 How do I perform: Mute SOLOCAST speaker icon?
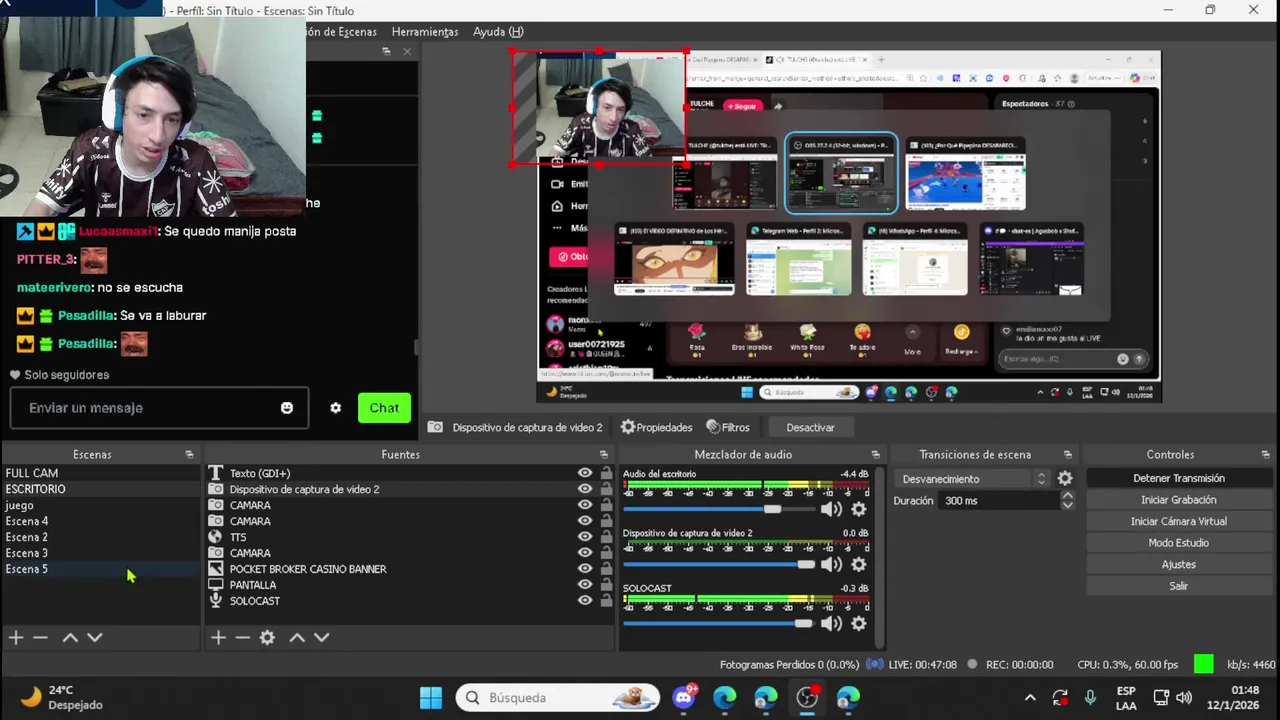[x=831, y=623]
